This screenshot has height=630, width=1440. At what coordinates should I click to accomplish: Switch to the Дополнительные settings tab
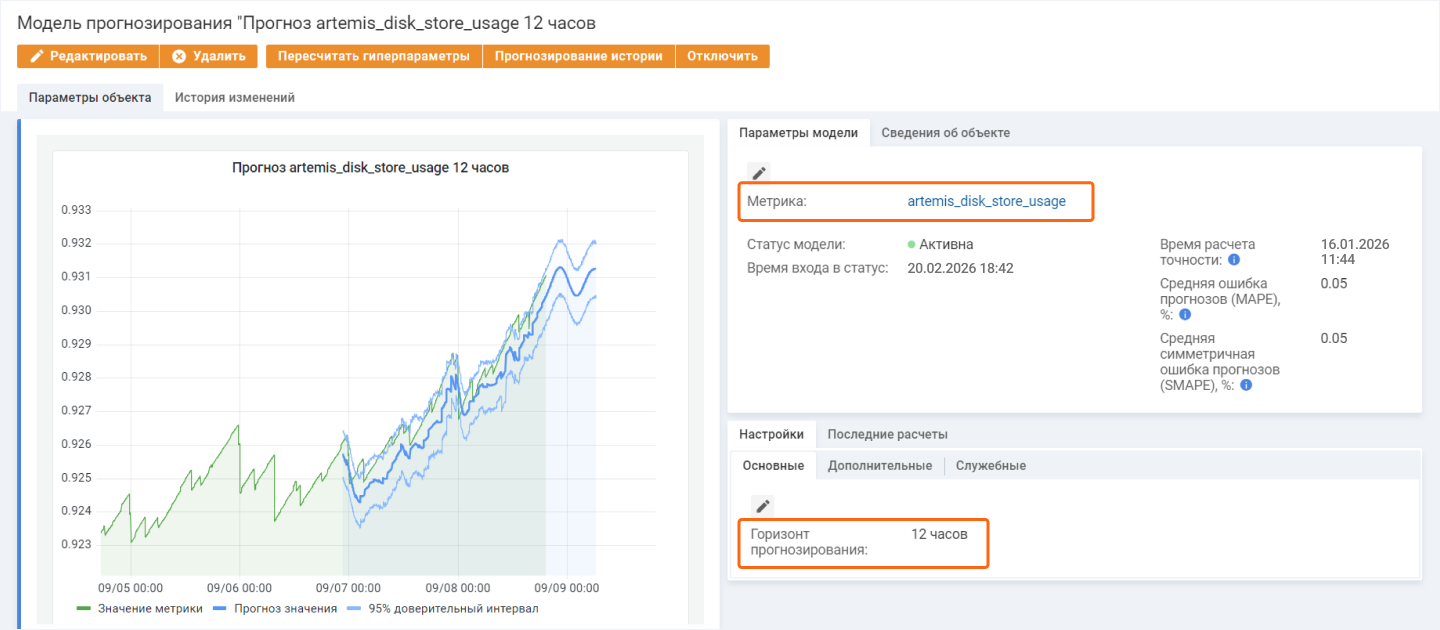click(879, 466)
